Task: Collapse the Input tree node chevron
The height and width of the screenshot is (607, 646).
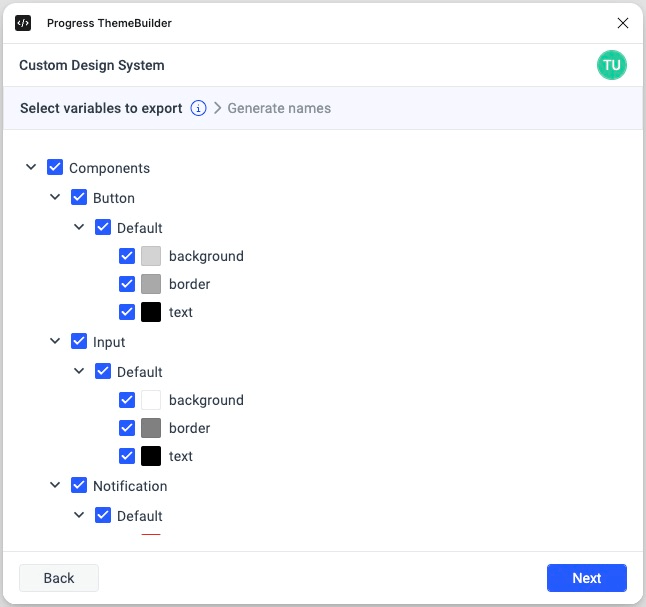Action: point(55,341)
